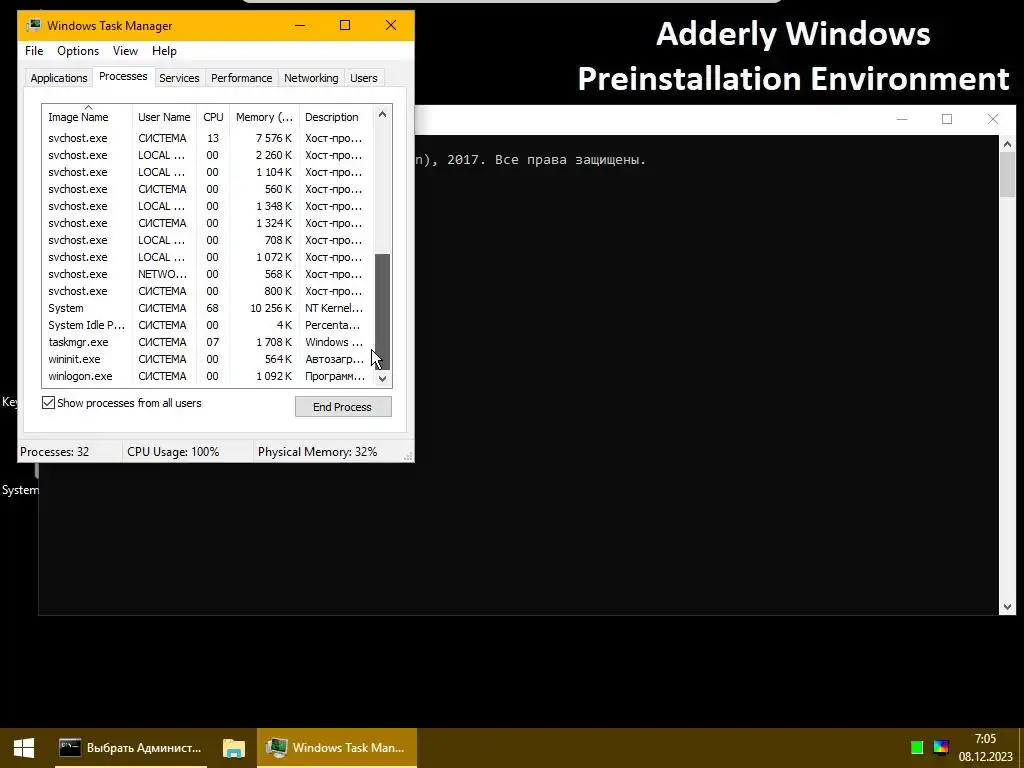1024x768 pixels.
Task: Select the svchost.exe row with NETWO... user
Action: pyautogui.click(x=208, y=274)
